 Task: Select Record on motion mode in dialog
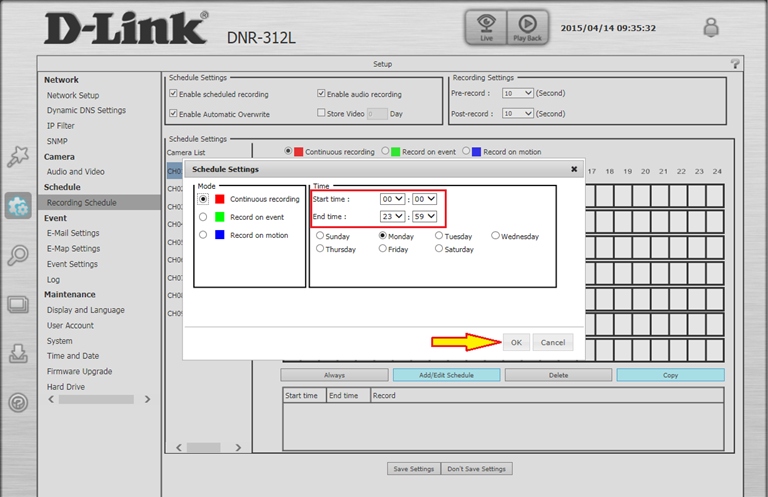click(x=204, y=235)
